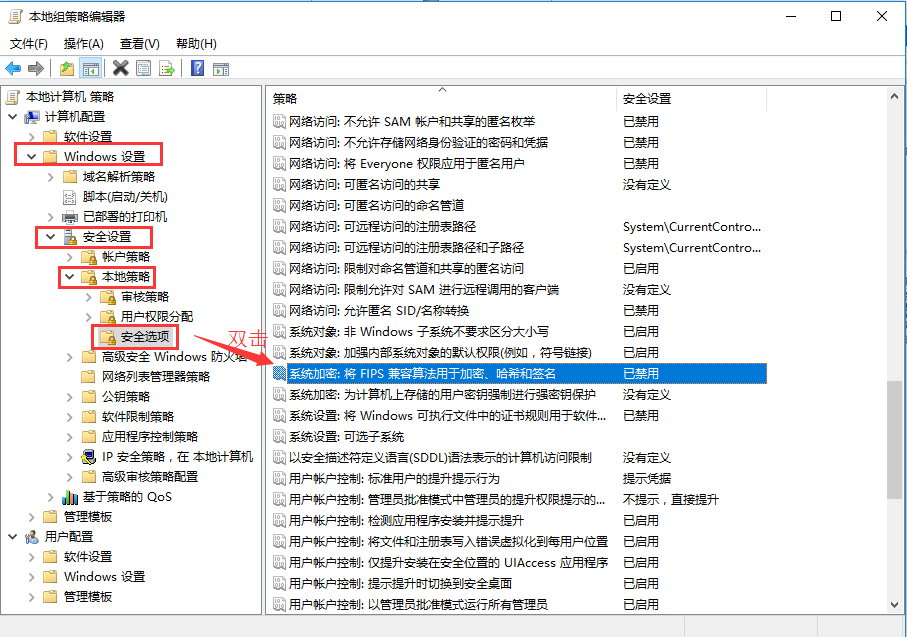907x637 pixels.
Task: Expand the 帐户策略 tree node
Action: pos(69,257)
